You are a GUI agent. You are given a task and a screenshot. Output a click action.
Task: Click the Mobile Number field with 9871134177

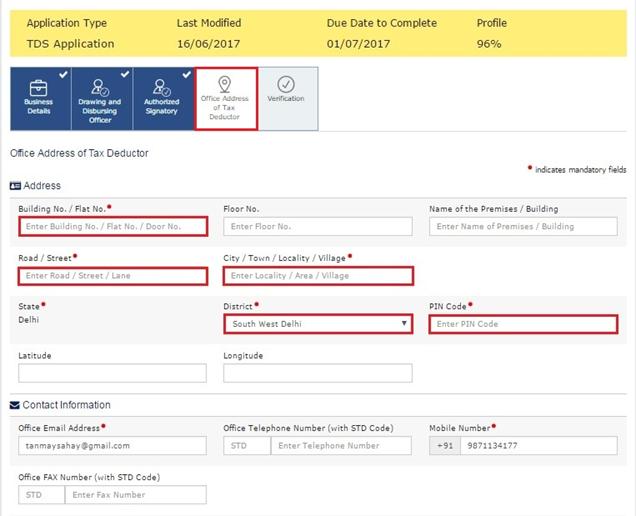click(x=539, y=445)
